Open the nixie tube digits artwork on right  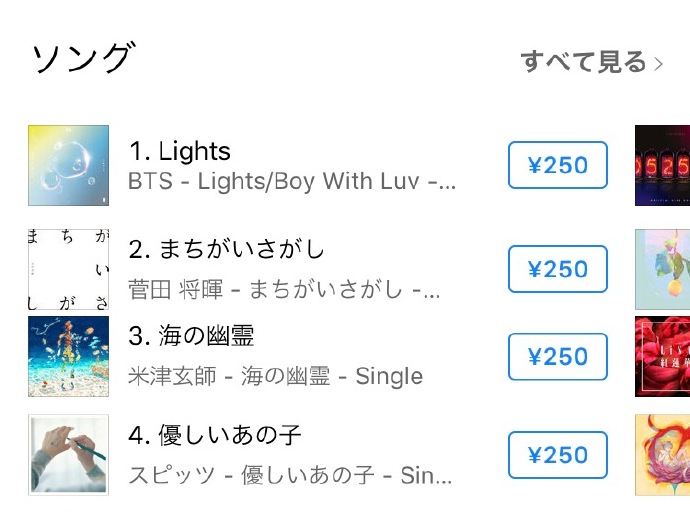click(x=662, y=165)
